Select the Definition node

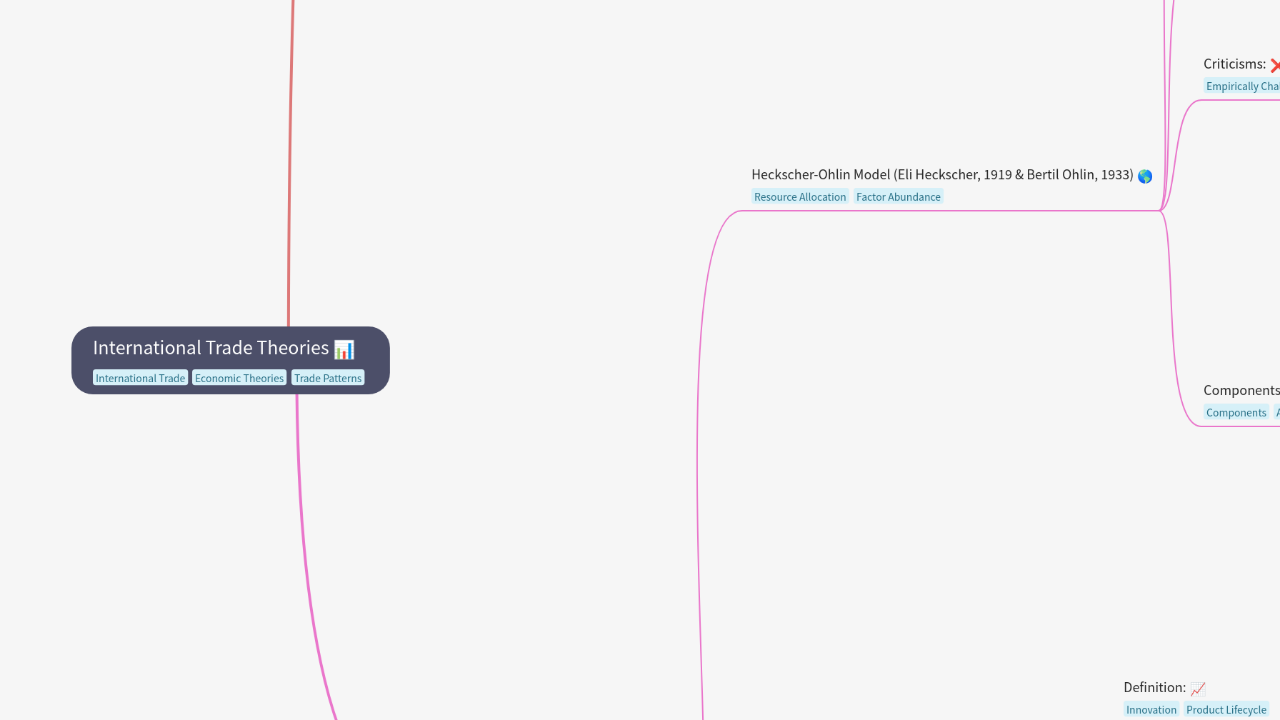[x=1164, y=687]
